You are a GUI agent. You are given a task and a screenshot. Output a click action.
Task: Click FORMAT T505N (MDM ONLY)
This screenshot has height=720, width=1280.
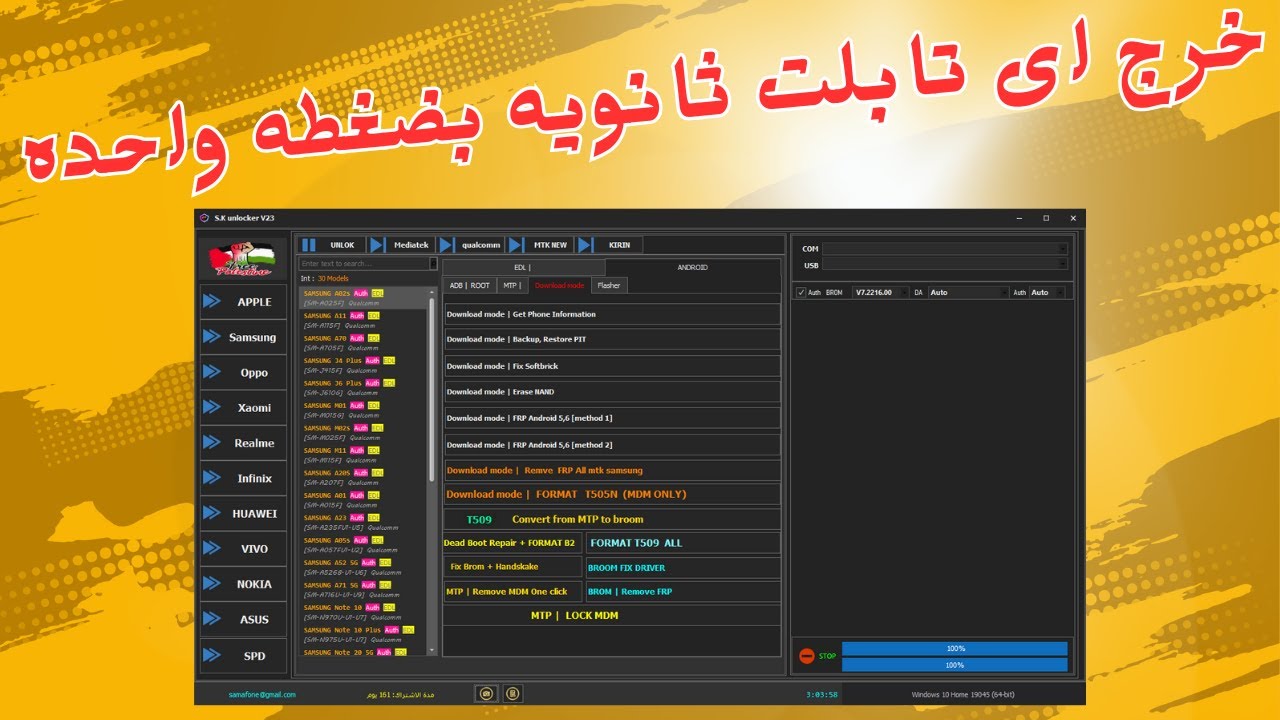[612, 494]
